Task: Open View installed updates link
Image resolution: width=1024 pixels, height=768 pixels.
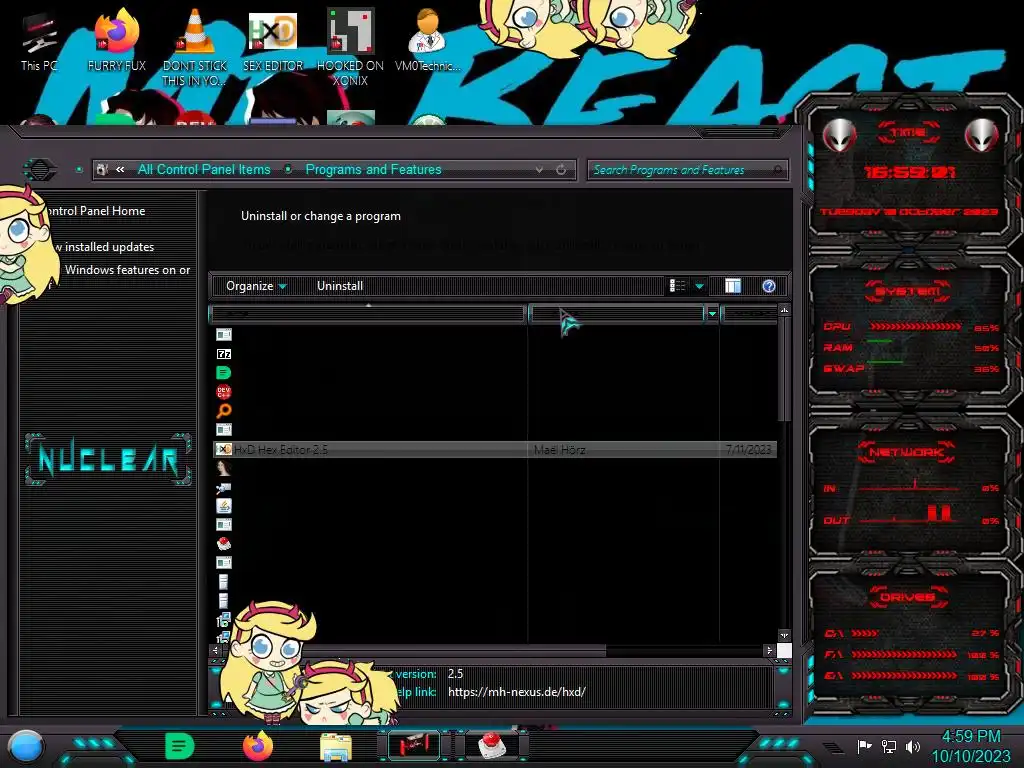Action: [x=104, y=247]
